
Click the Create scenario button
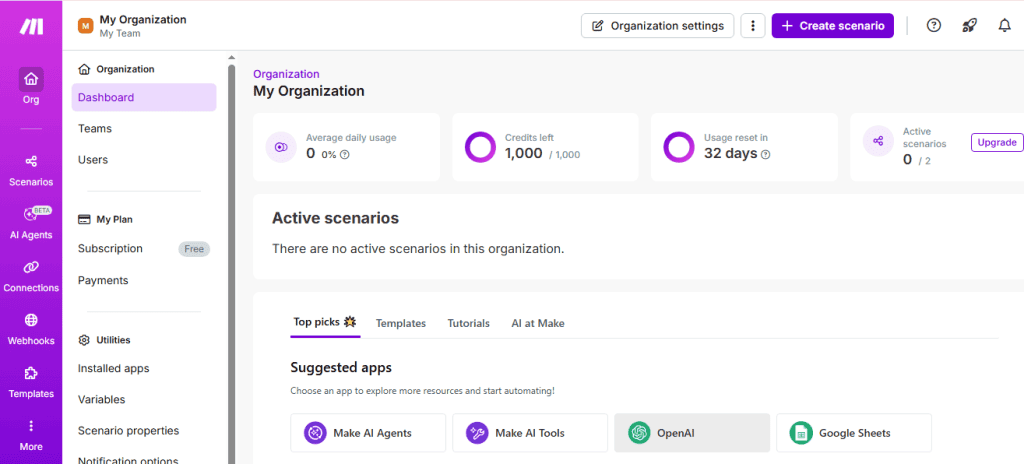832,26
